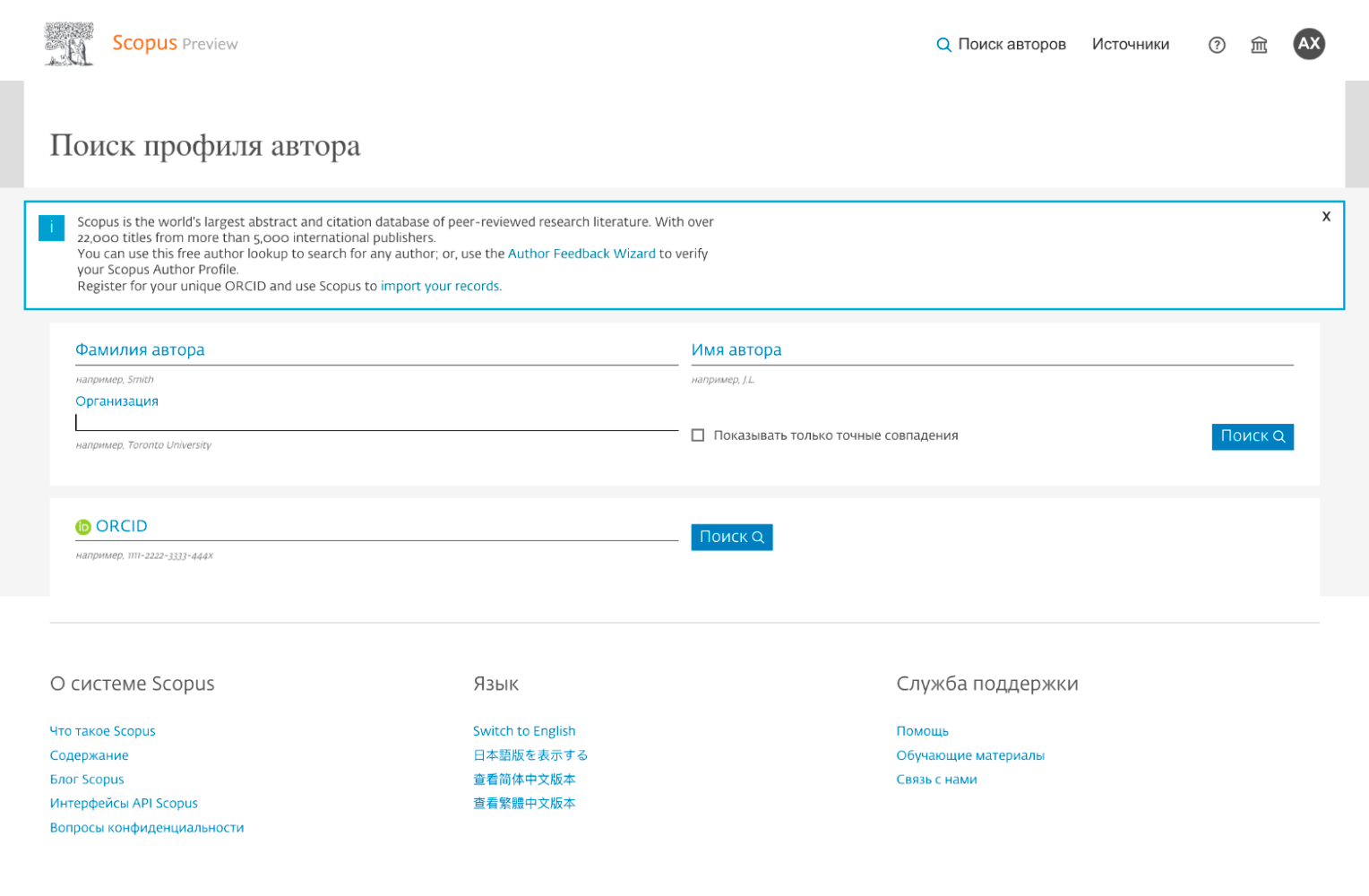Focus the Фамилия автора field
Screen dimensions: 1369x896
click(x=376, y=350)
